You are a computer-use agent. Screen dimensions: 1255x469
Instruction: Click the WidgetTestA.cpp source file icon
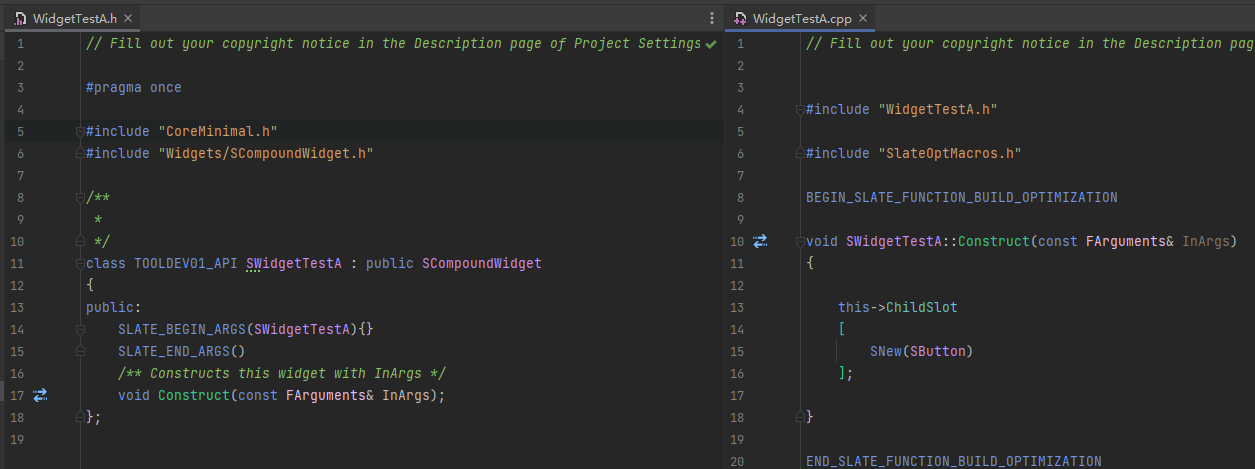pos(740,18)
